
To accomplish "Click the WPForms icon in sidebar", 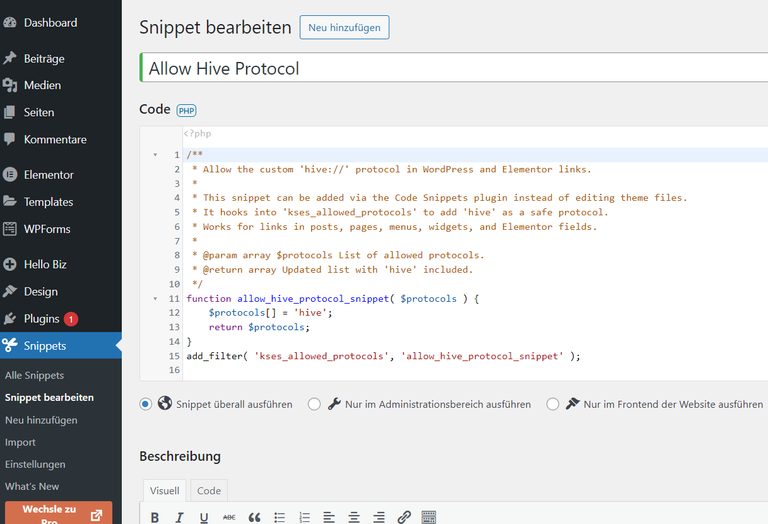I will click(x=10, y=229).
